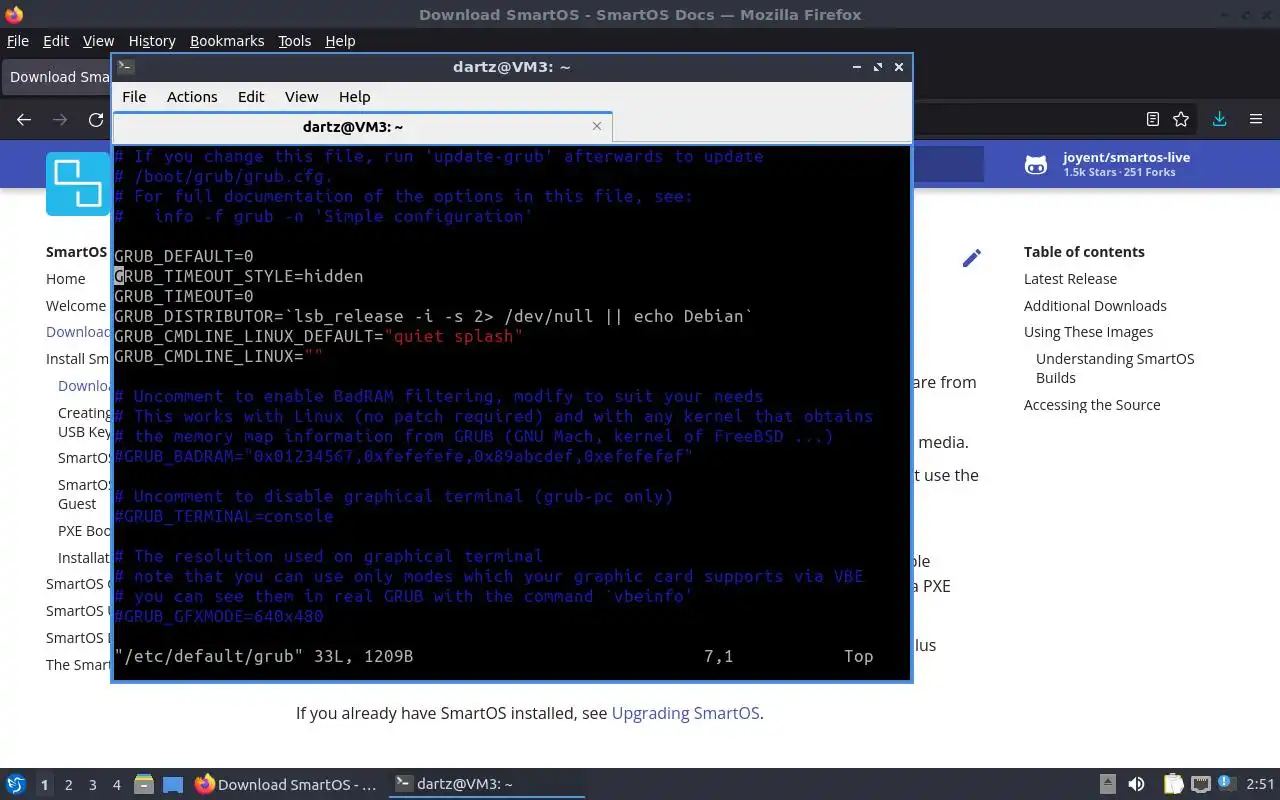Open the Firefox hamburger application menu
1280x800 pixels.
click(1256, 119)
